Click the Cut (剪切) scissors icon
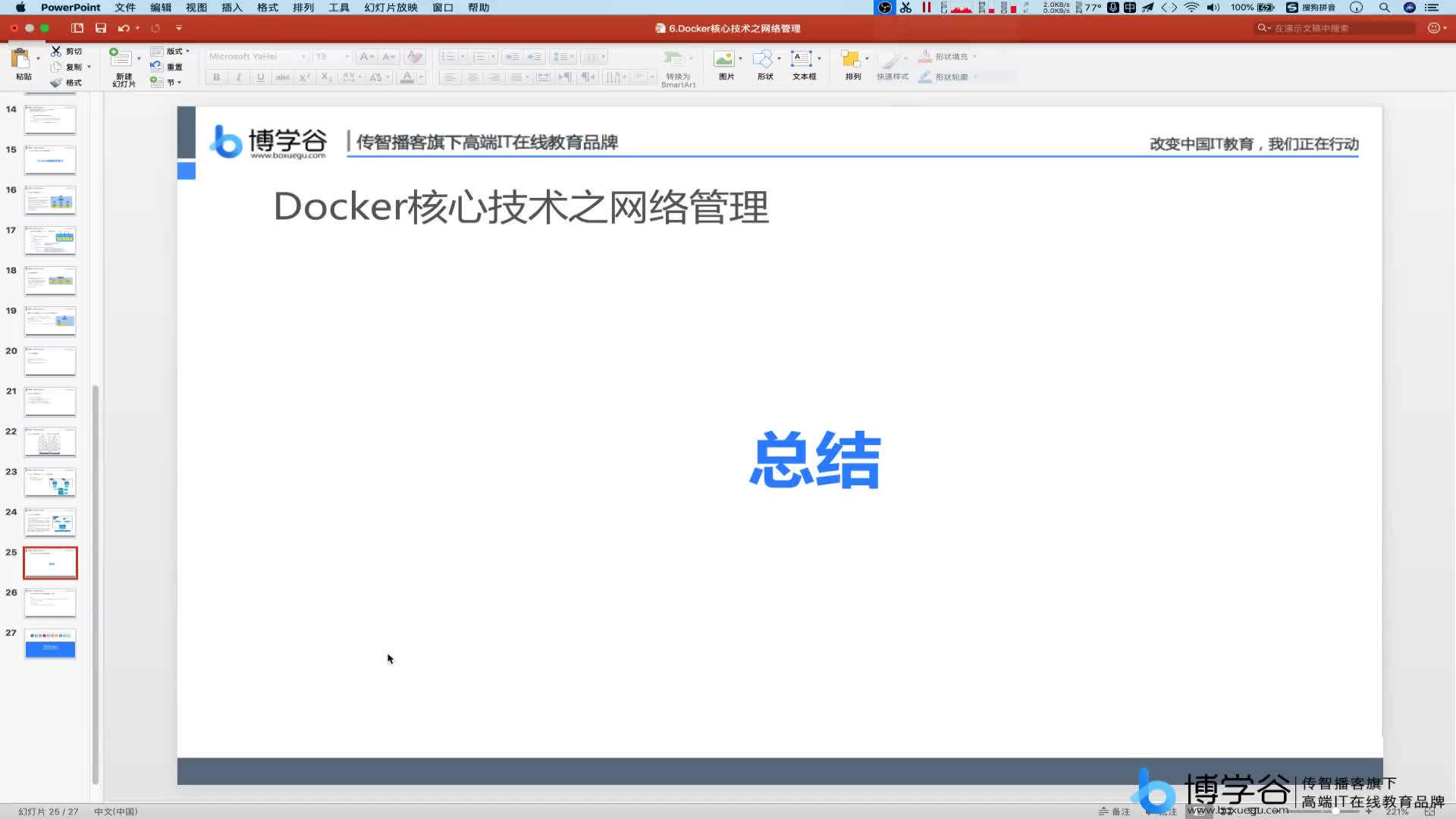Image resolution: width=1456 pixels, height=819 pixels. tap(56, 51)
